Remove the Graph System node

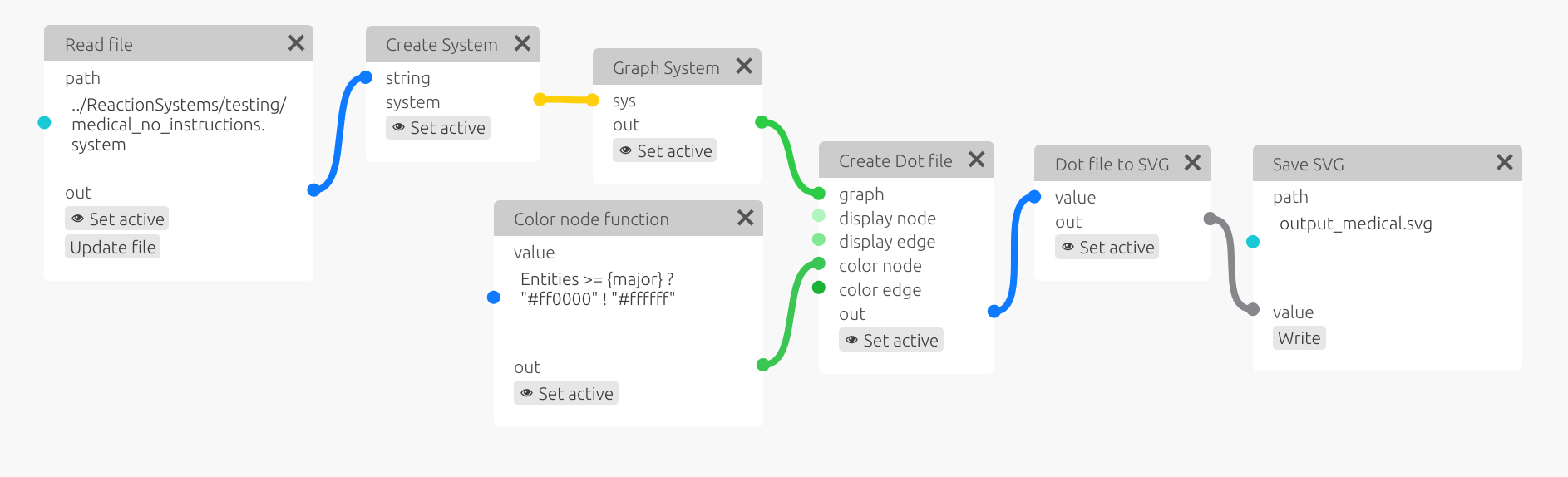[744, 66]
